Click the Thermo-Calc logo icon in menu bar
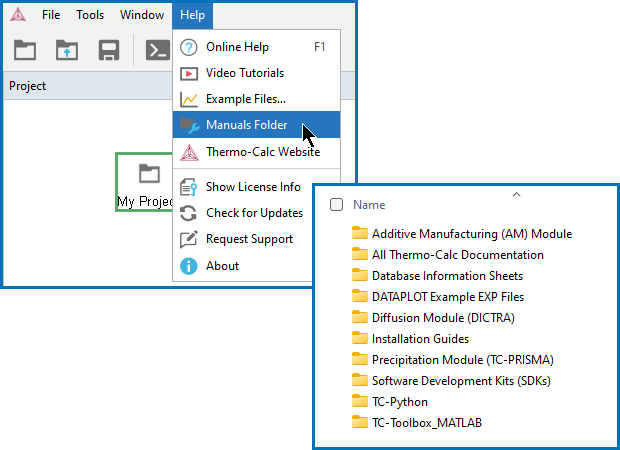 click(18, 15)
